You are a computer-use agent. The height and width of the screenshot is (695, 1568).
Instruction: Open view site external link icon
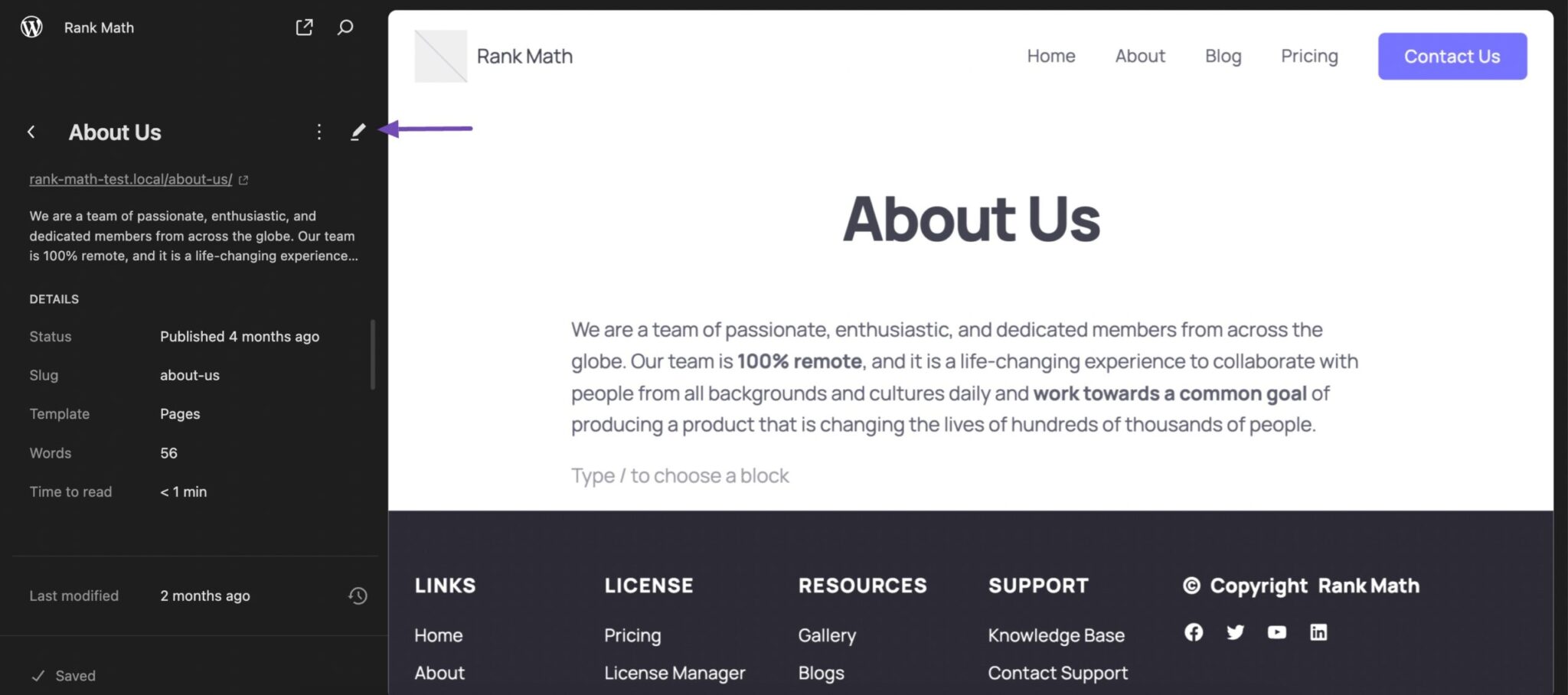(x=304, y=28)
